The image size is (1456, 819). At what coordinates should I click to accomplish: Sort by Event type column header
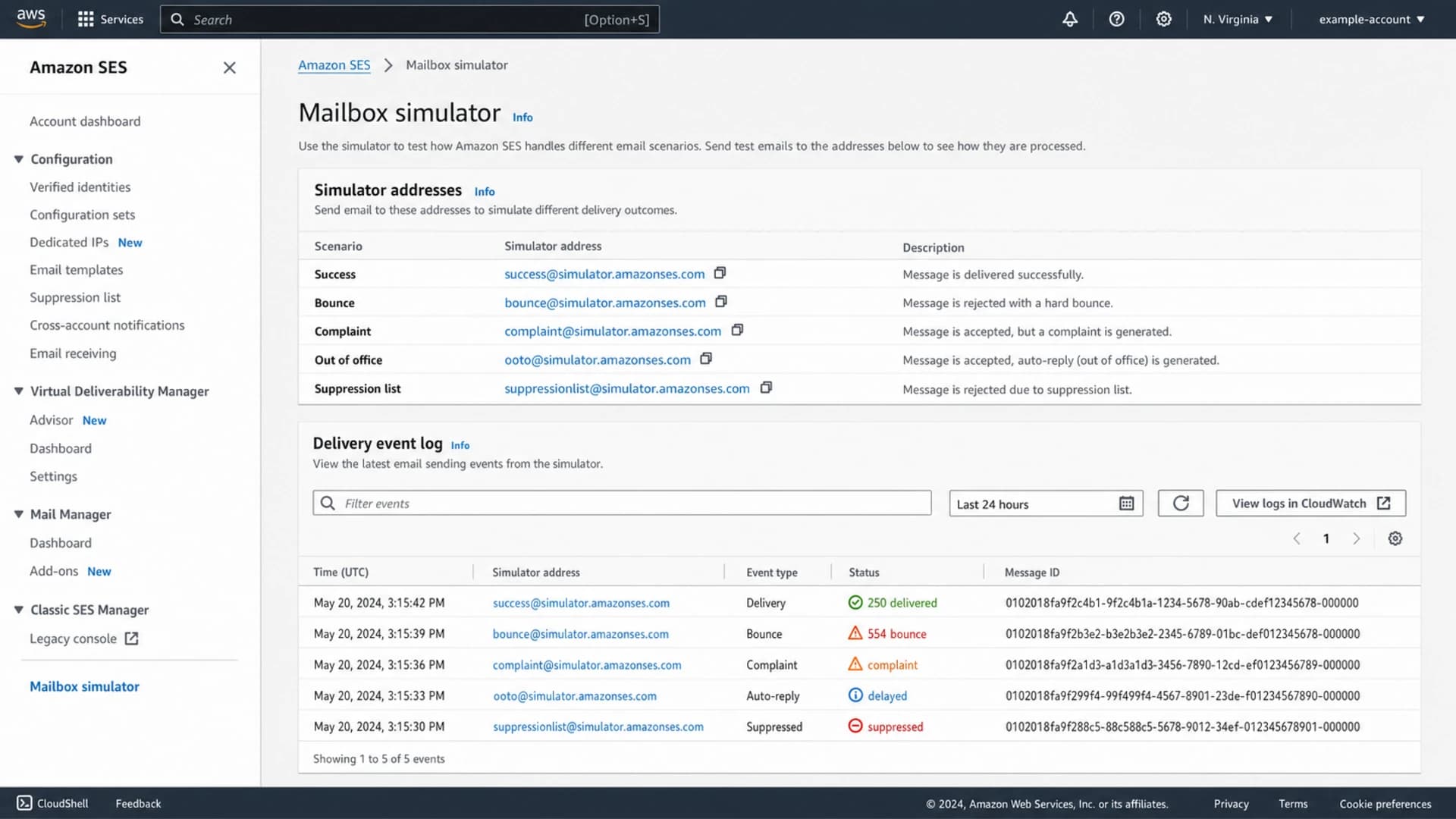click(x=771, y=573)
